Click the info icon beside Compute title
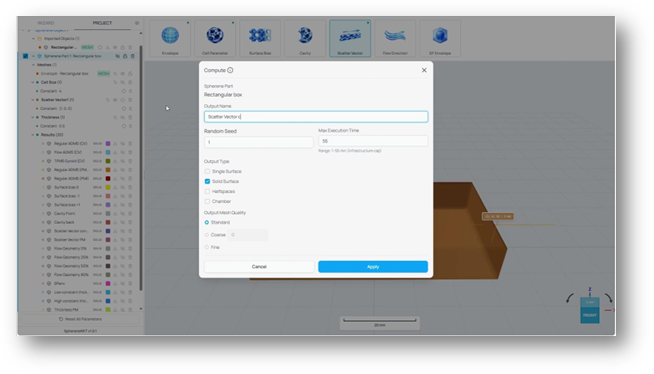This screenshot has height=374, width=654. pos(230,70)
